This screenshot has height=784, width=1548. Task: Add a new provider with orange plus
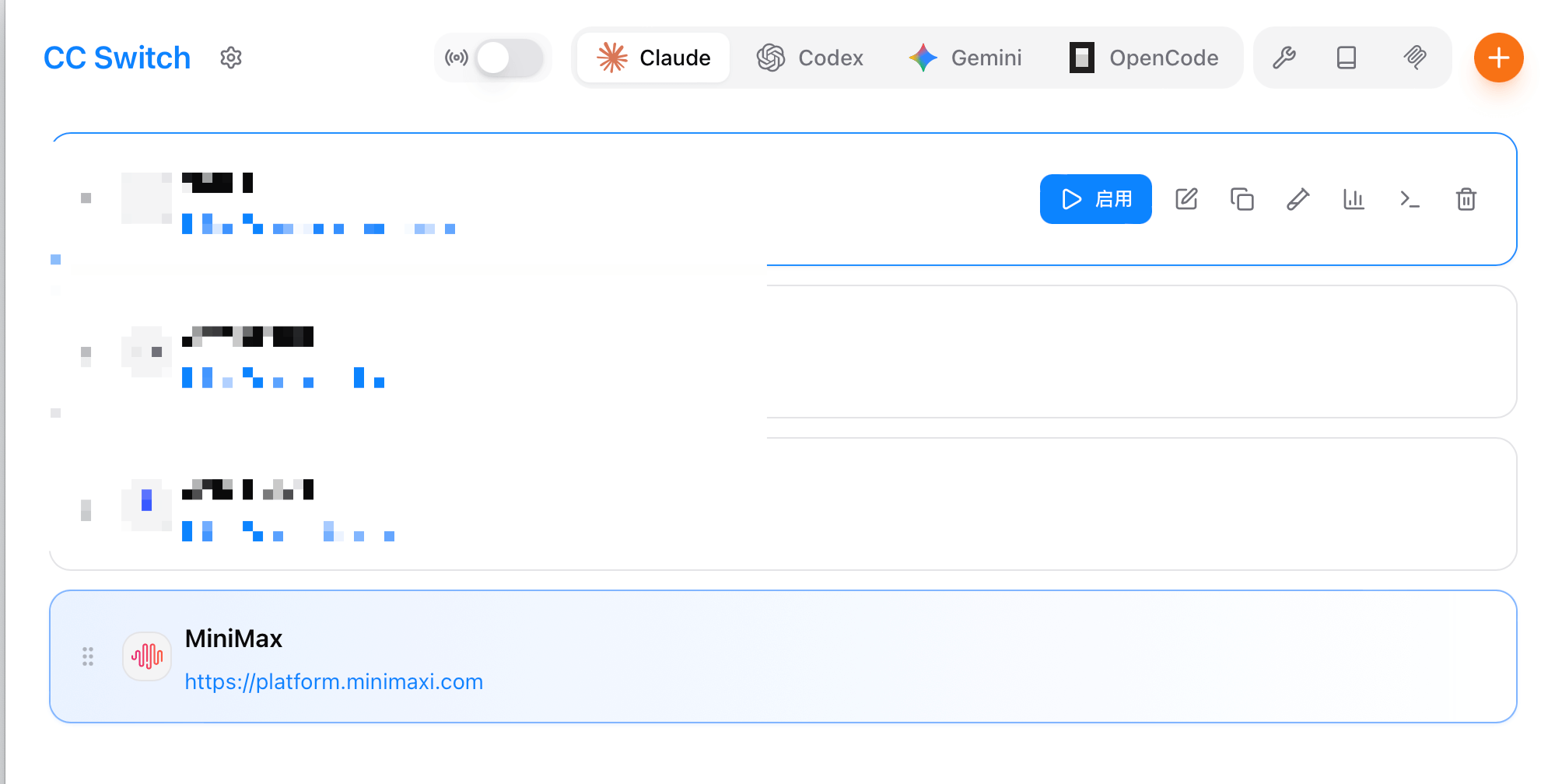pyautogui.click(x=1498, y=58)
